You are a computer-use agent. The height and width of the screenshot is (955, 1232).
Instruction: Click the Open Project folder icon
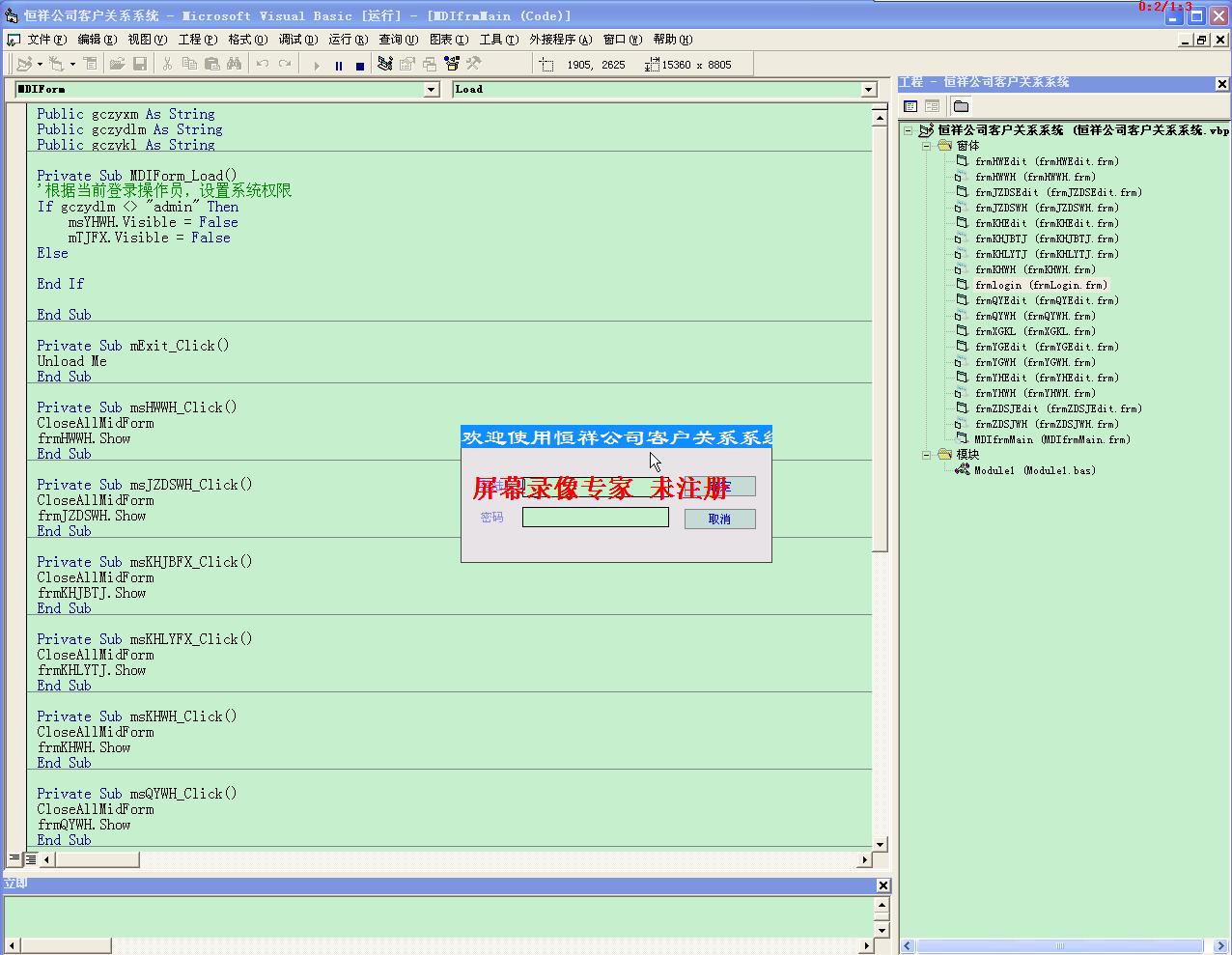pos(117,64)
